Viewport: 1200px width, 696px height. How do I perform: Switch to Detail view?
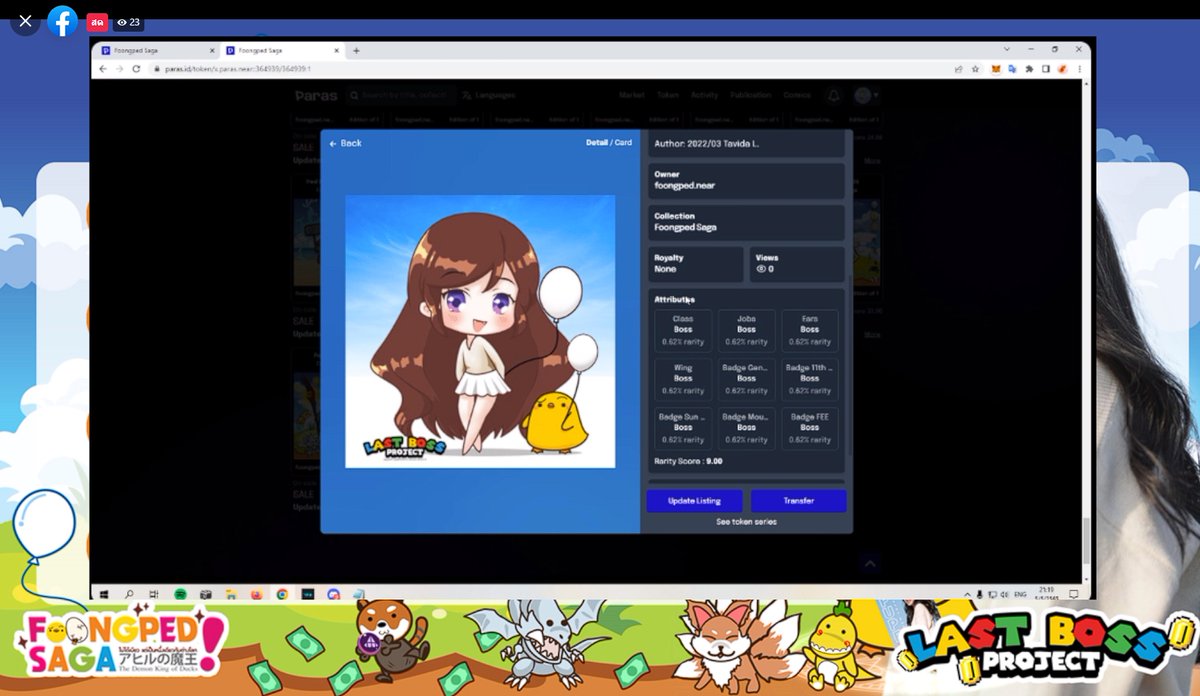point(596,142)
